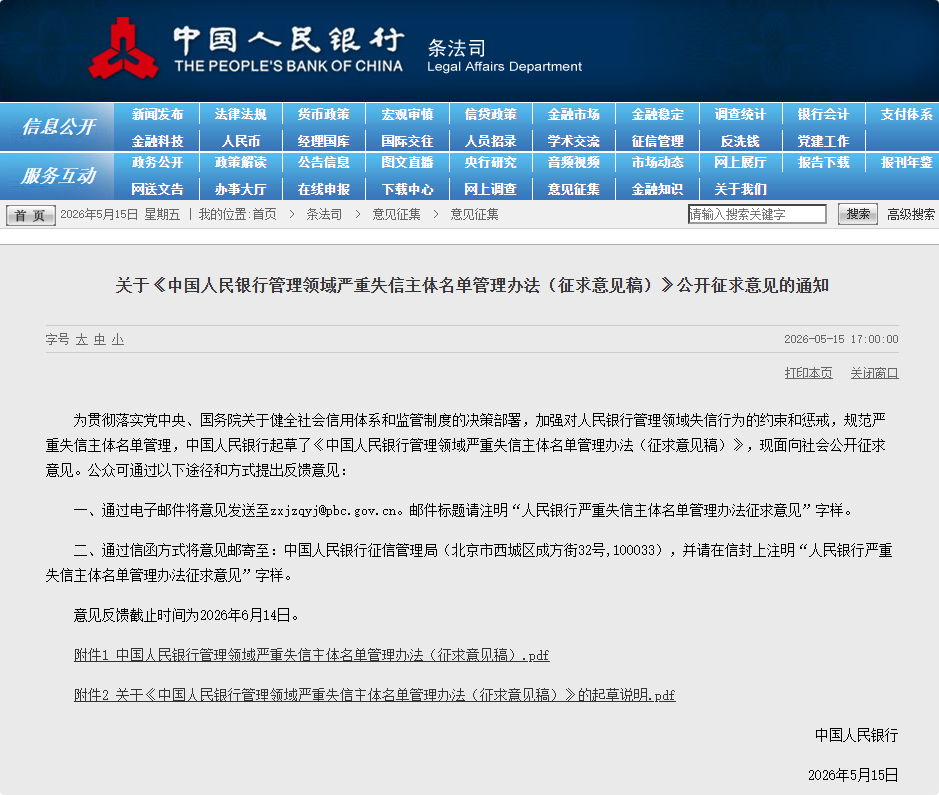
Task: Go to 市场动态 page
Action: click(658, 162)
